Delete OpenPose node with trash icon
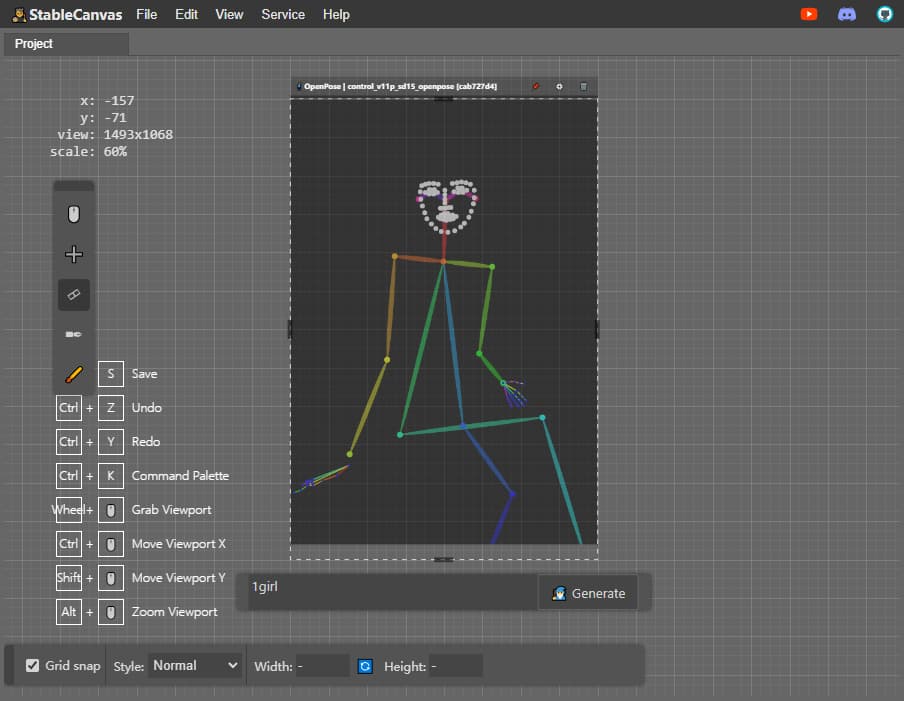Image resolution: width=904 pixels, height=701 pixels. tap(583, 86)
